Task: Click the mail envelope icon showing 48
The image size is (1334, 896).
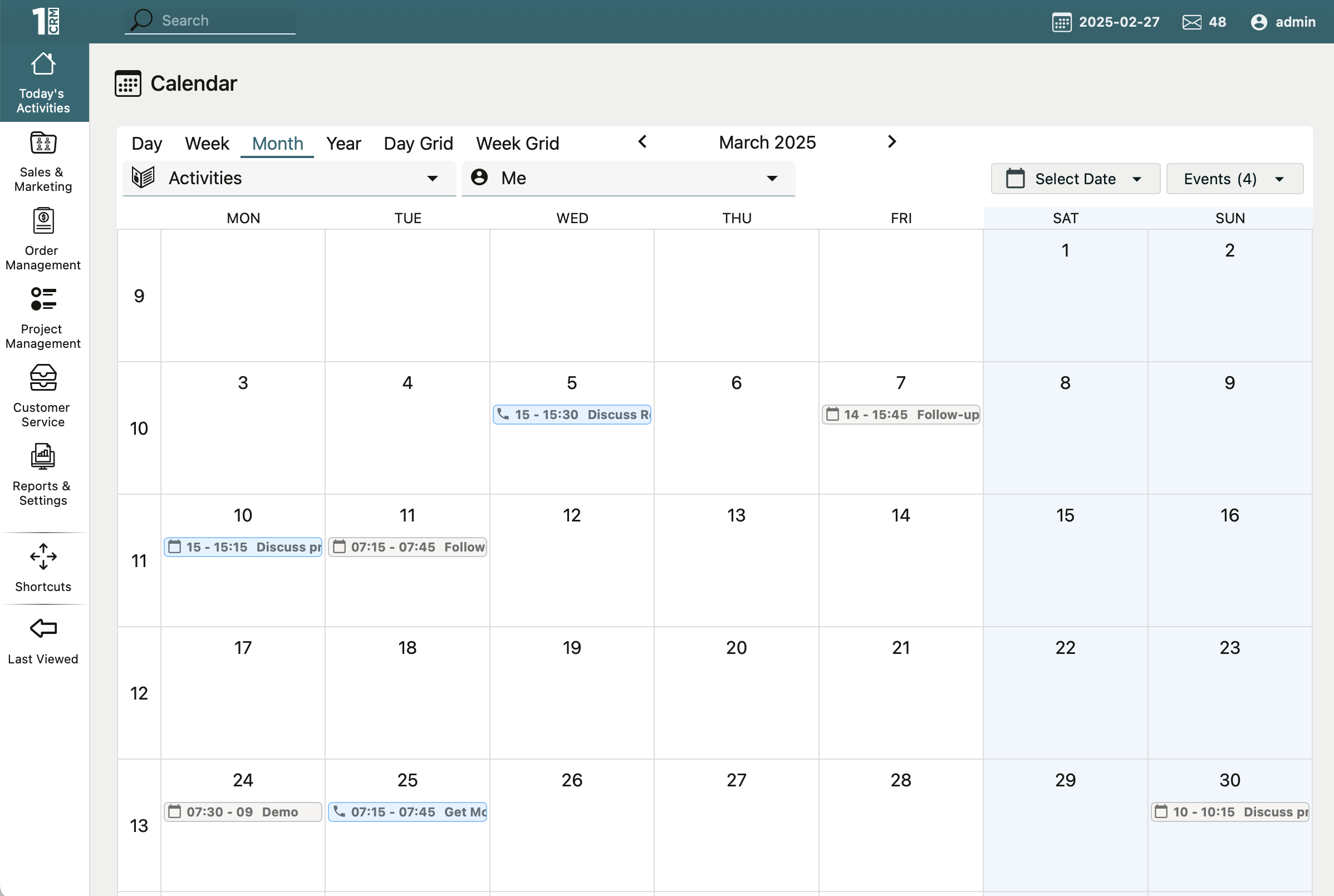Action: tap(1191, 22)
